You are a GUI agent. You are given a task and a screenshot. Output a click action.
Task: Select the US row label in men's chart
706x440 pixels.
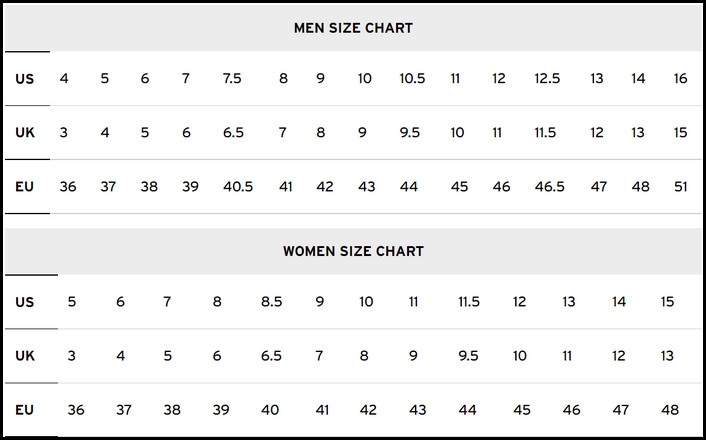[25, 78]
